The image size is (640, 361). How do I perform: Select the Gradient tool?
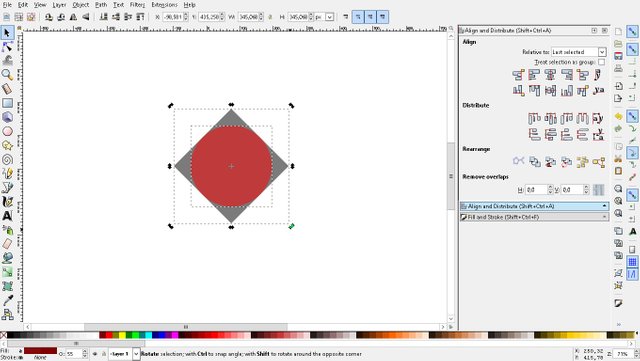pyautogui.click(x=7, y=272)
